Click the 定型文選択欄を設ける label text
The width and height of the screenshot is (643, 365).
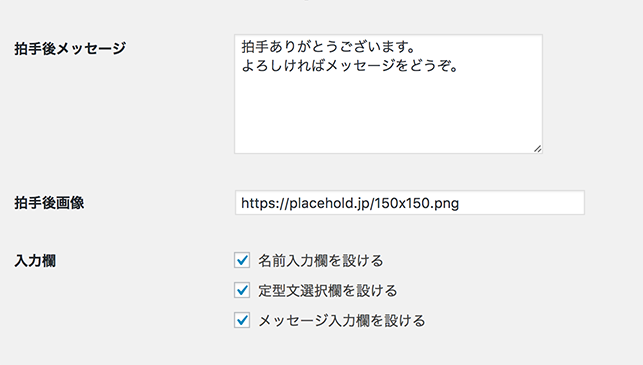pos(328,290)
